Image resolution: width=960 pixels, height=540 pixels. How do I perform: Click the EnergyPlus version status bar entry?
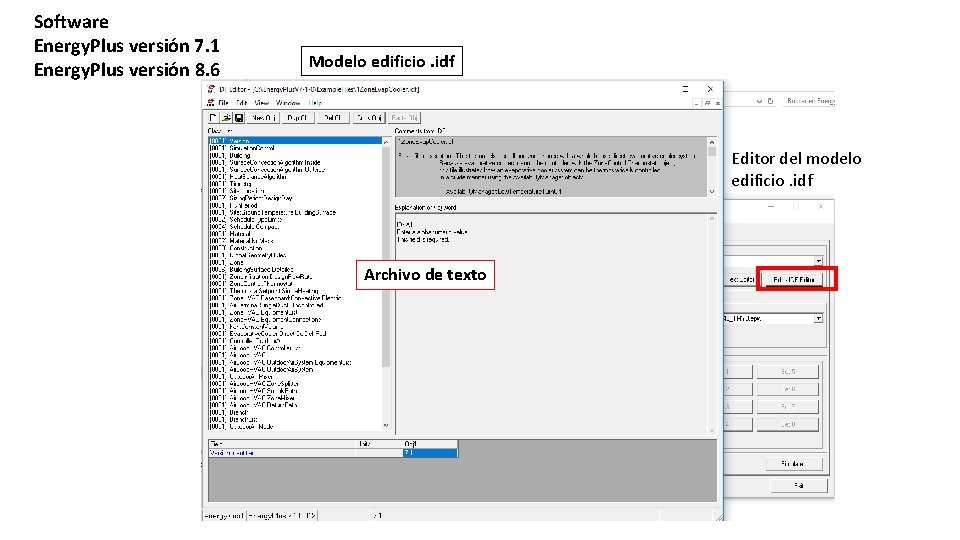pos(282,516)
